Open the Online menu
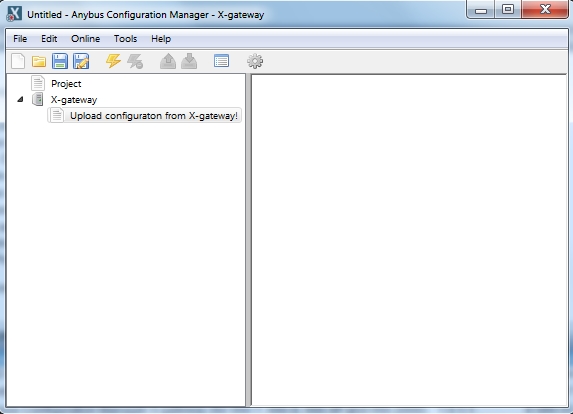This screenshot has height=414, width=573. tap(86, 39)
